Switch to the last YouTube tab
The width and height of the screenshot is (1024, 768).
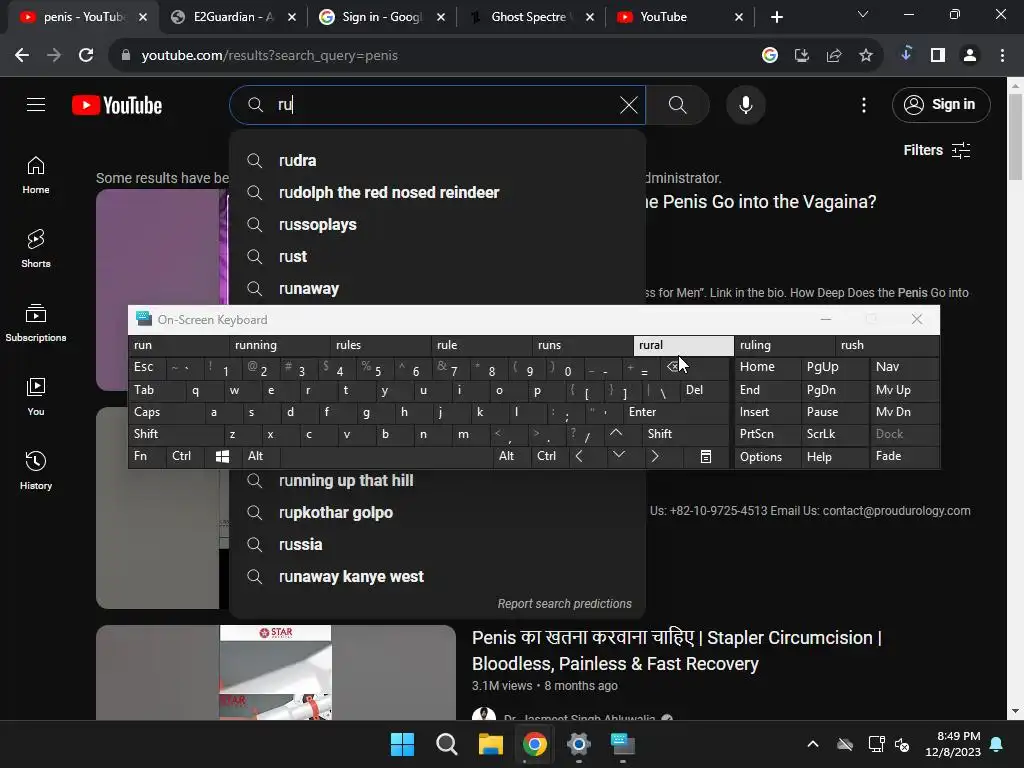pos(679,17)
